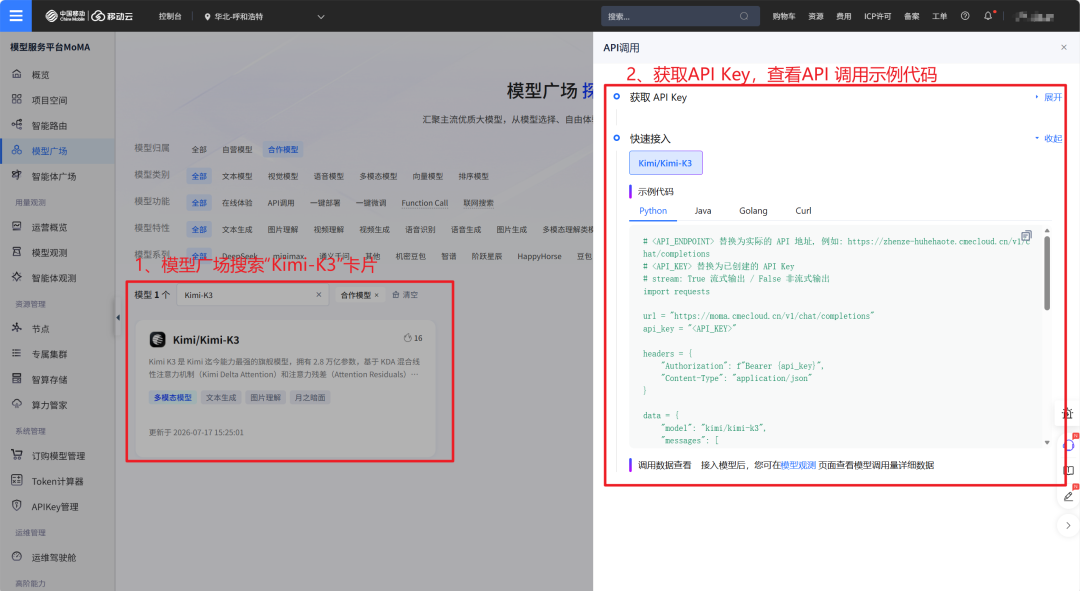
Task: Open 费用 in the top header
Action: click(844, 17)
